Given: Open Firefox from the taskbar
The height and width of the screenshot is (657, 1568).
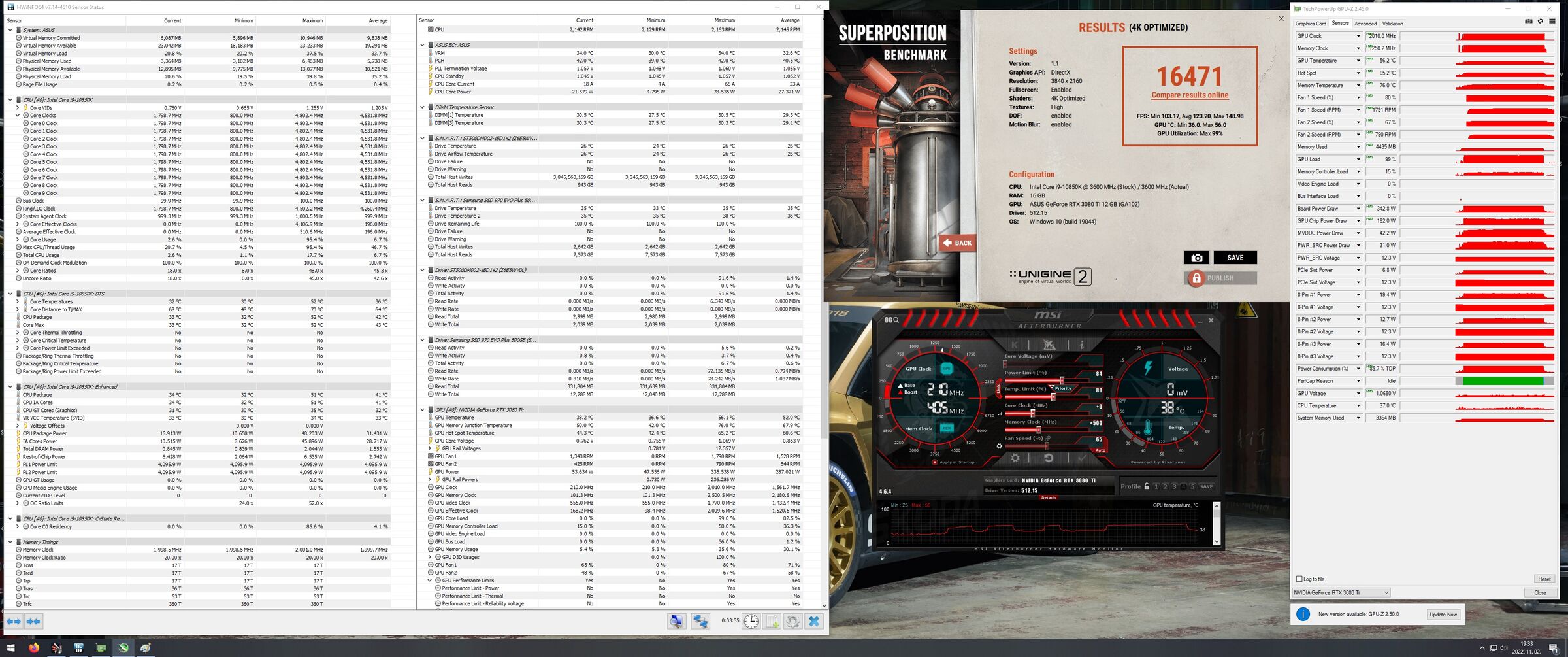Looking at the screenshot, I should click(x=34, y=648).
